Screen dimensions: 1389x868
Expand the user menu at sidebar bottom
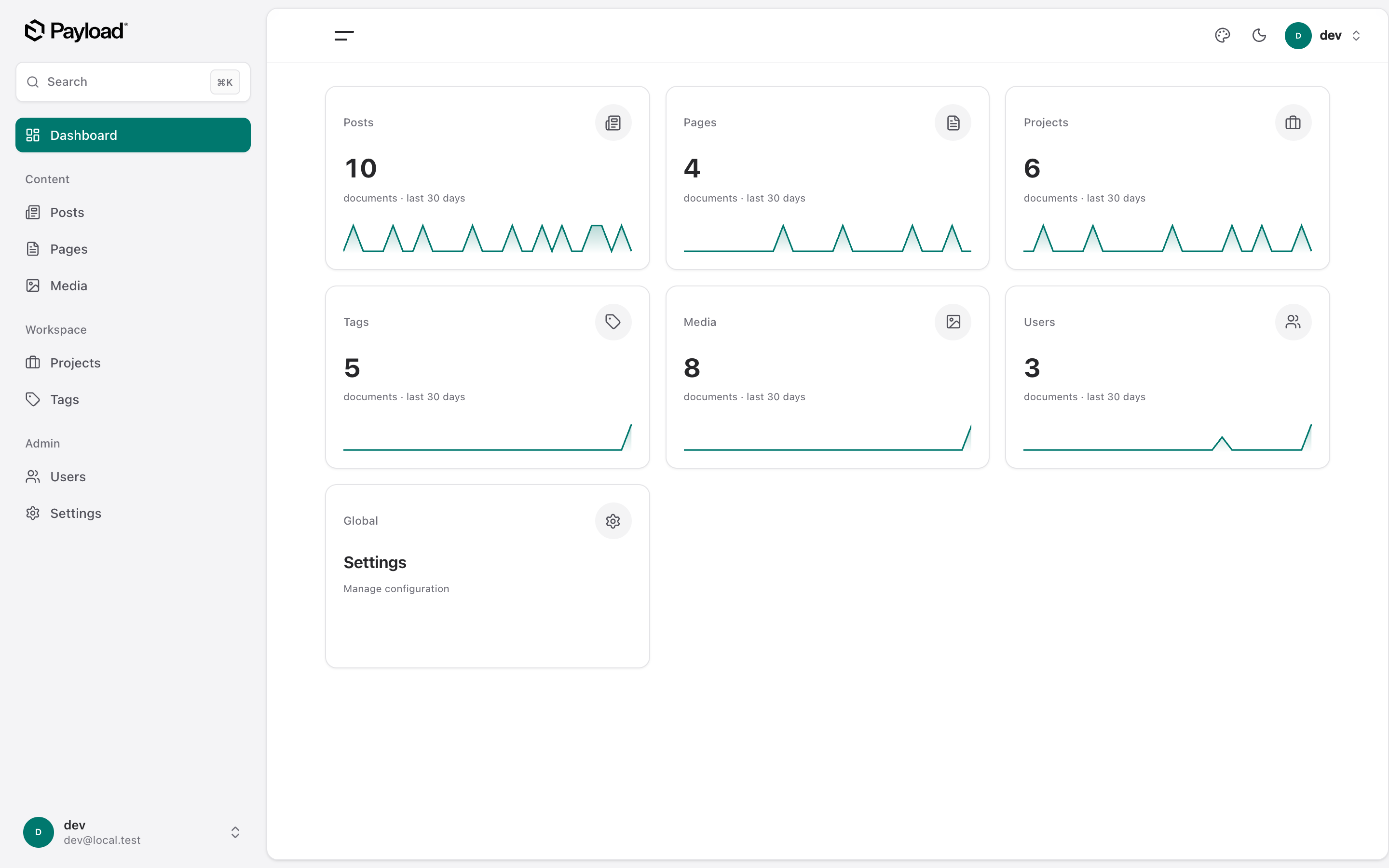point(235,832)
